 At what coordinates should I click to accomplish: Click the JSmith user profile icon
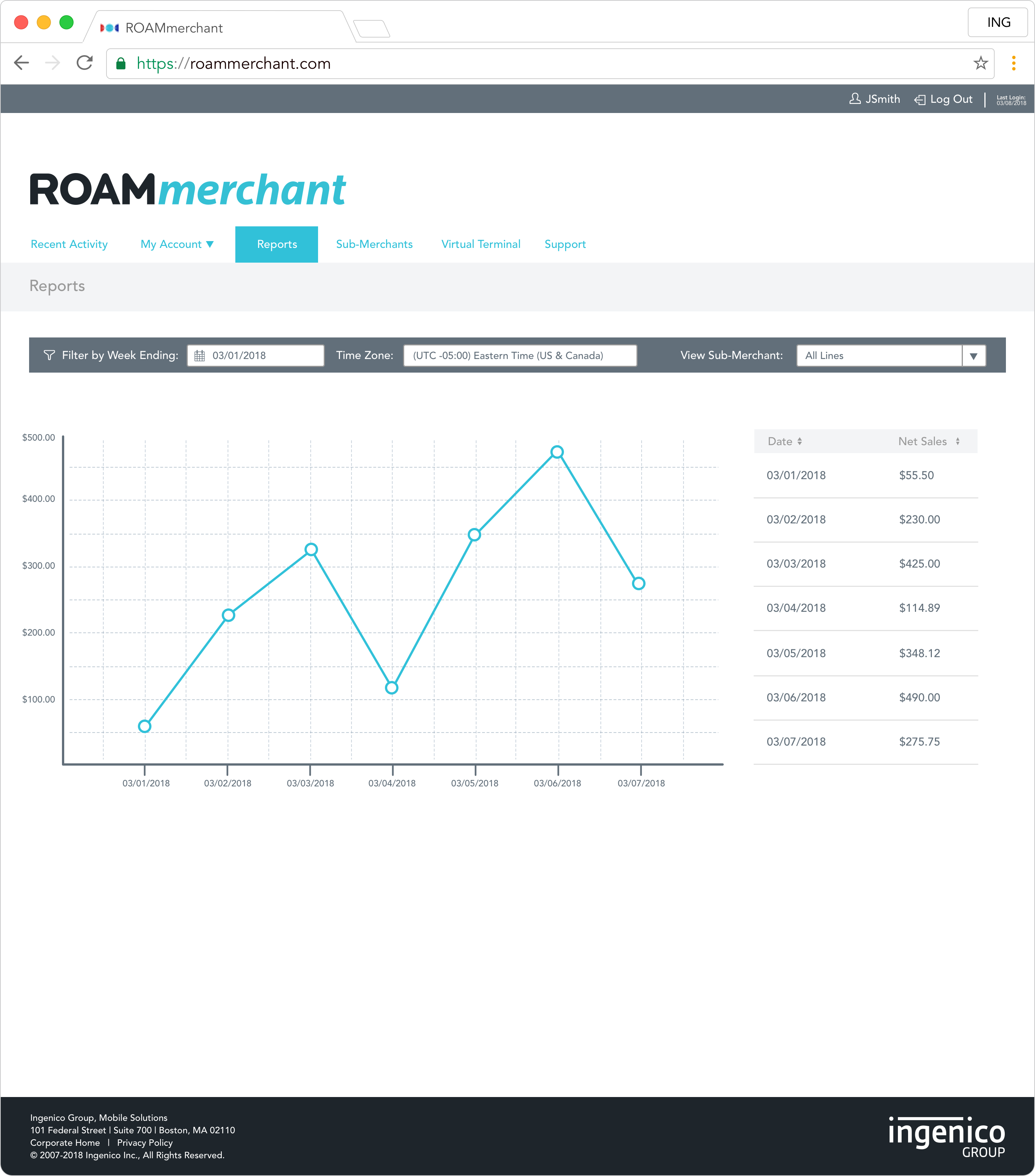pyautogui.click(x=855, y=99)
